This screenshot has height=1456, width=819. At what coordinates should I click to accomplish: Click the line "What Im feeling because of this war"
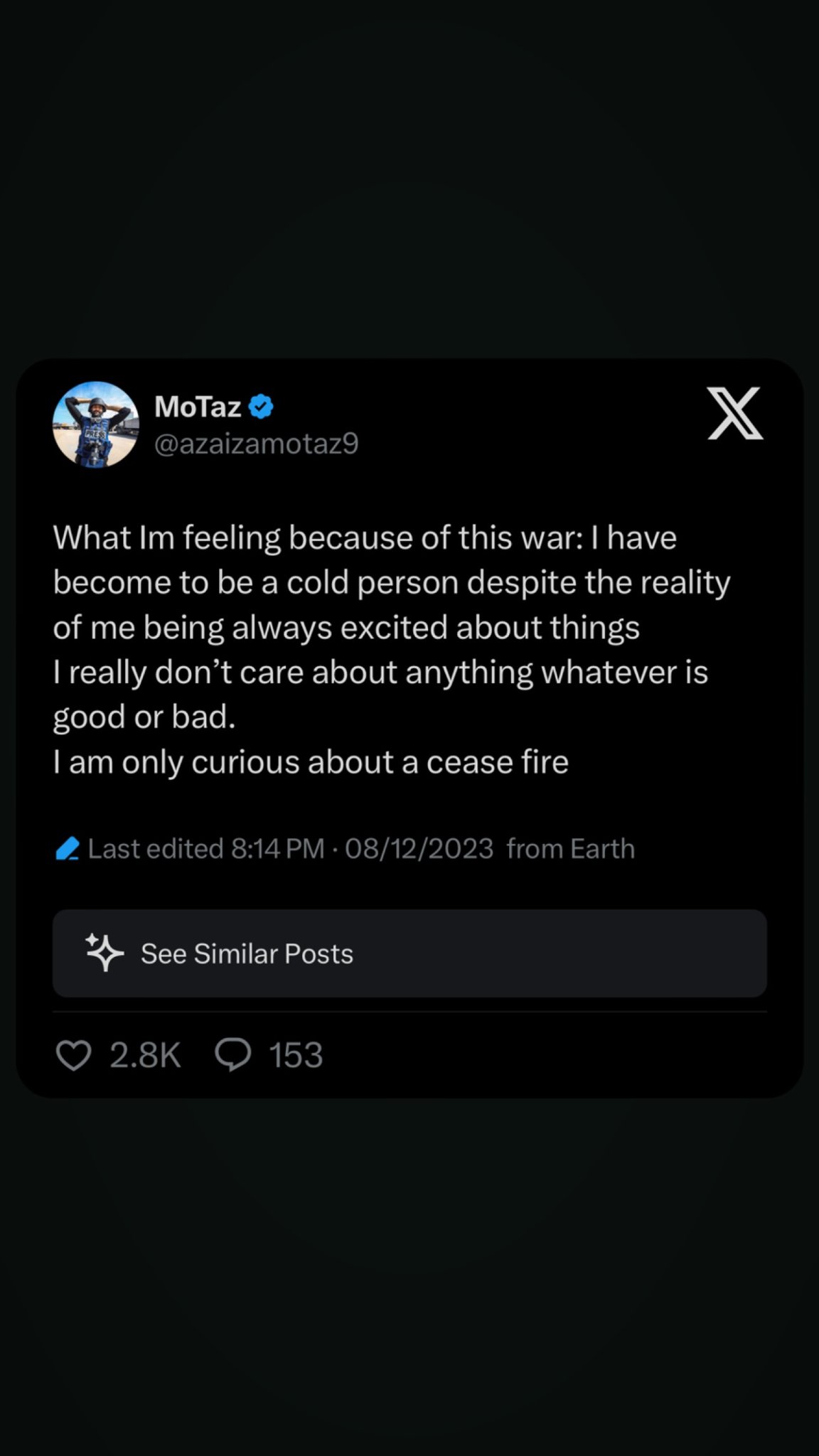[364, 537]
